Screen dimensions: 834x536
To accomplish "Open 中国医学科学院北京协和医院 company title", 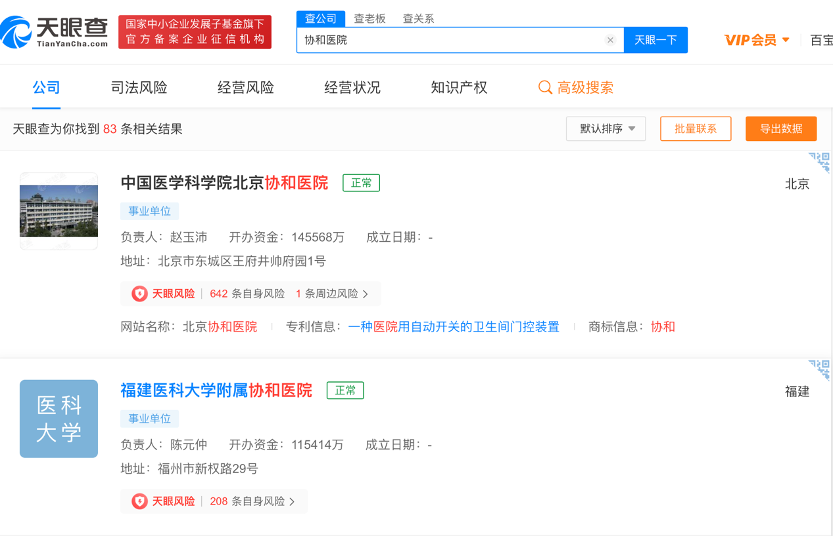I will (x=224, y=183).
